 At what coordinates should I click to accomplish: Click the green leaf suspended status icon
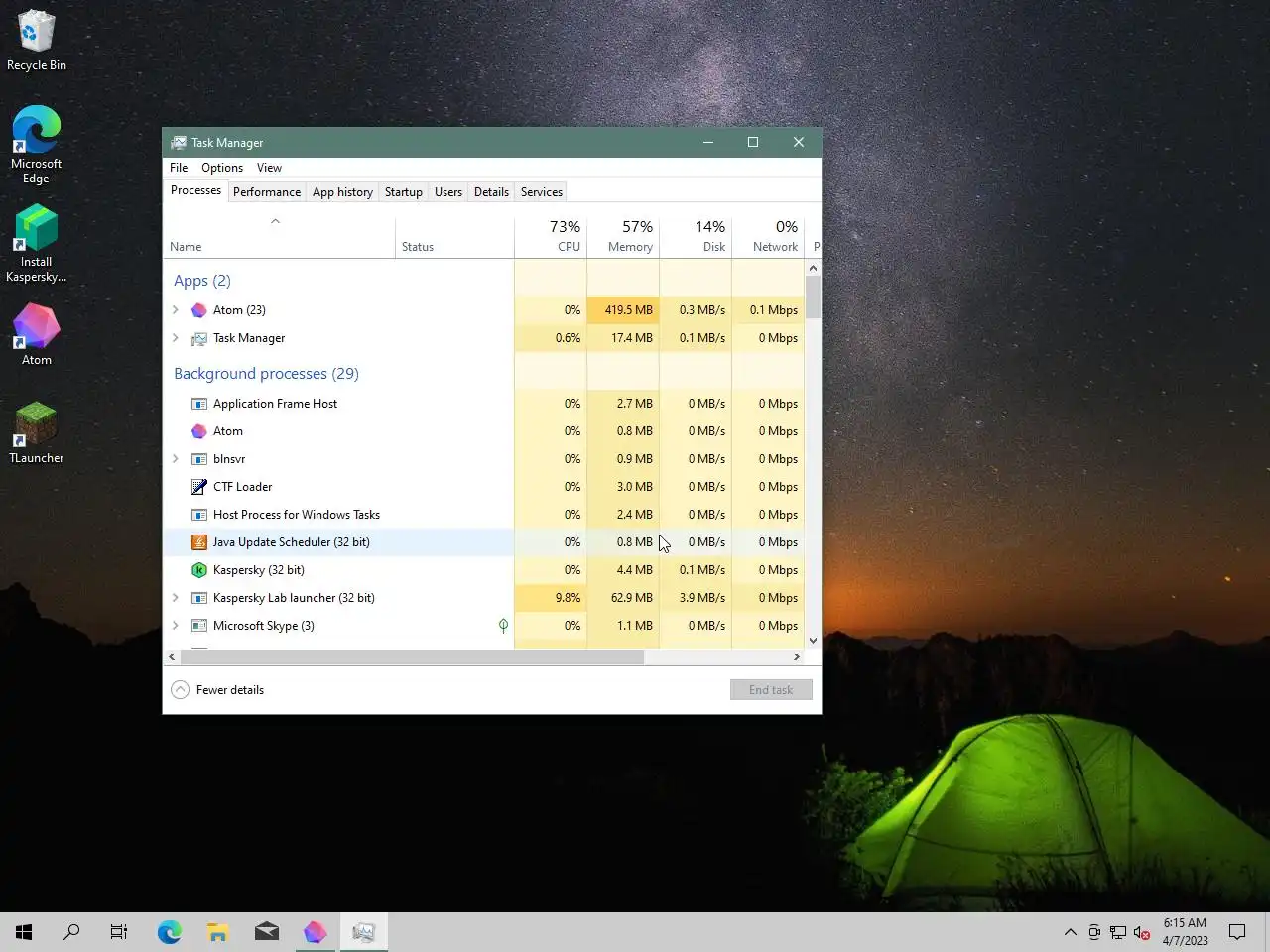[x=503, y=626]
